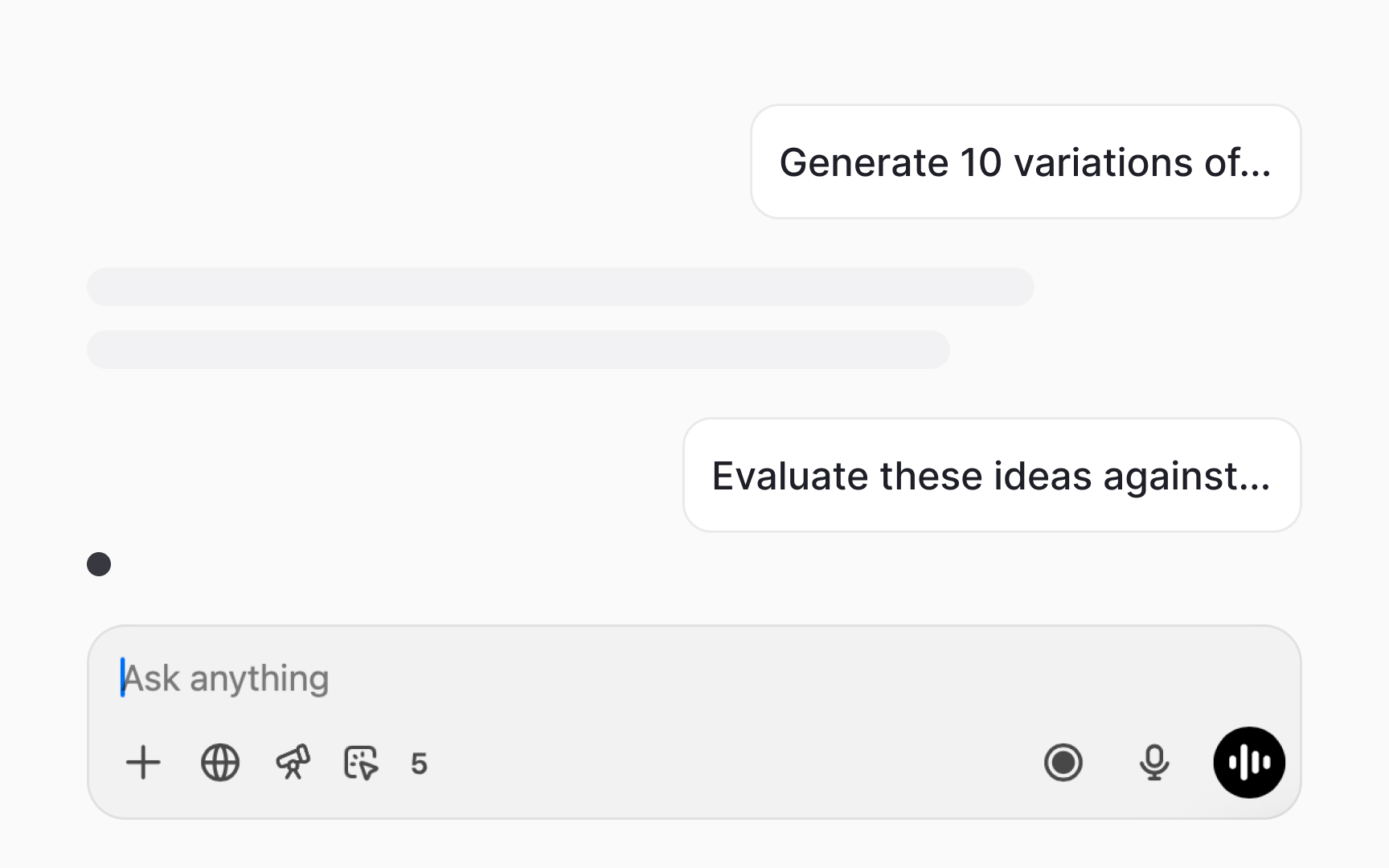Click the top loading placeholder bar

tap(560, 287)
